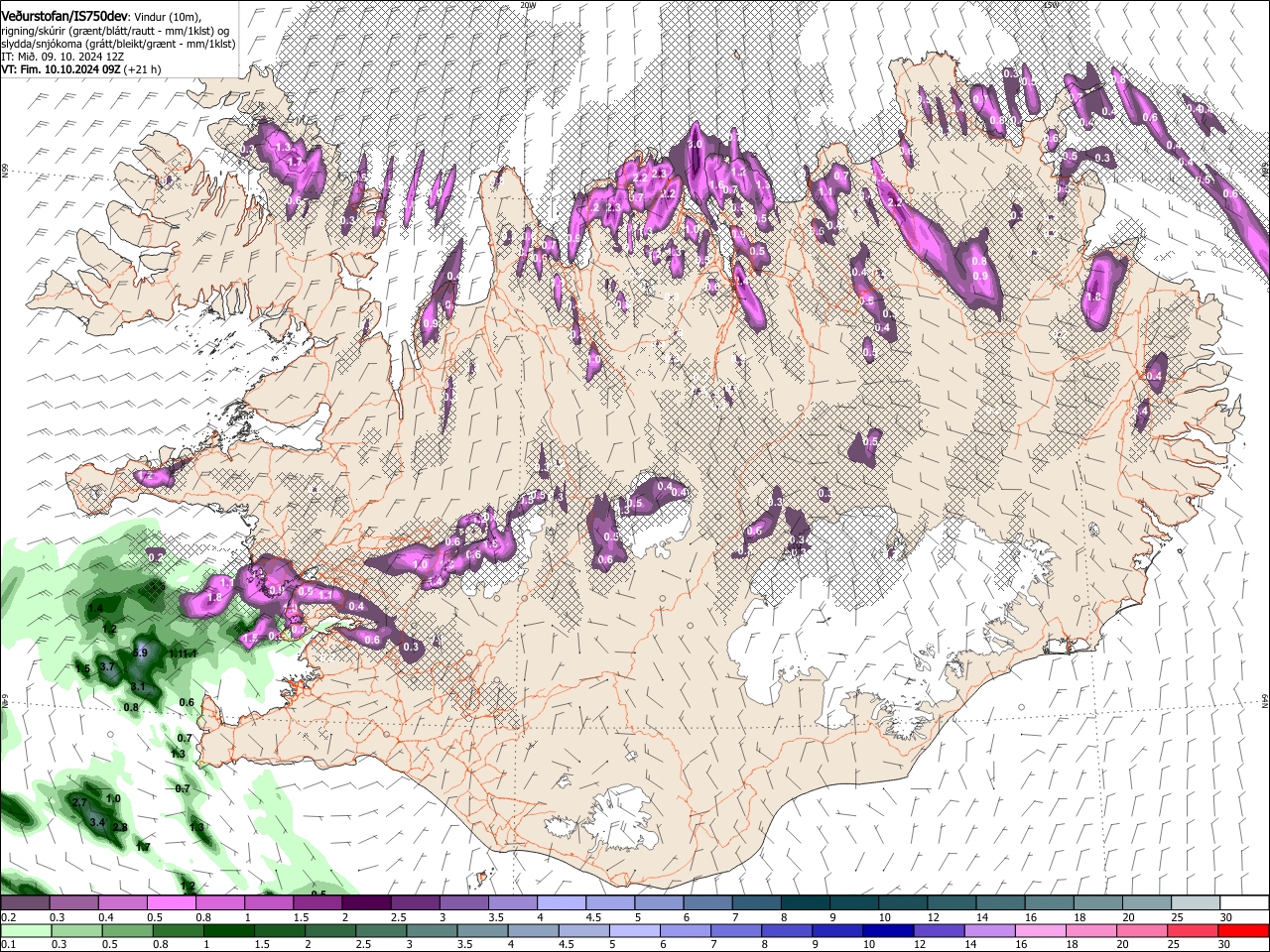Click the '20W' longitude label along the top edge

528,5
